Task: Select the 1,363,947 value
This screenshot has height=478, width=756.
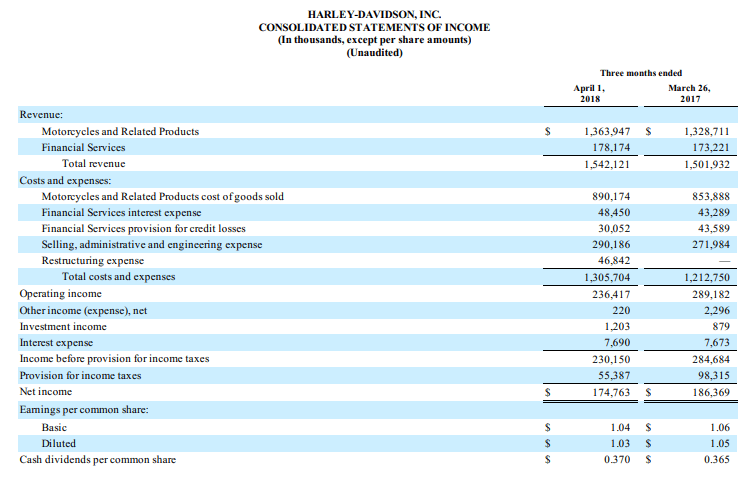Action: pos(607,131)
